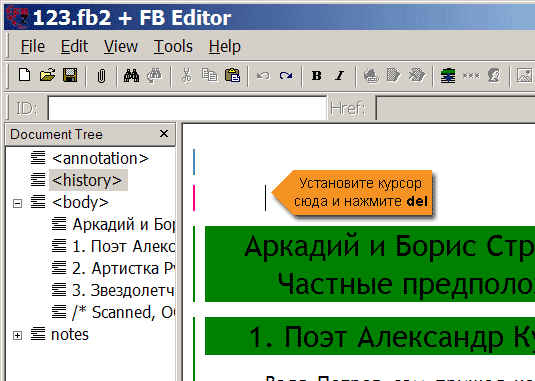Select 'Аркадий и Бор' tree item
This screenshot has height=381, width=535.
[124, 224]
